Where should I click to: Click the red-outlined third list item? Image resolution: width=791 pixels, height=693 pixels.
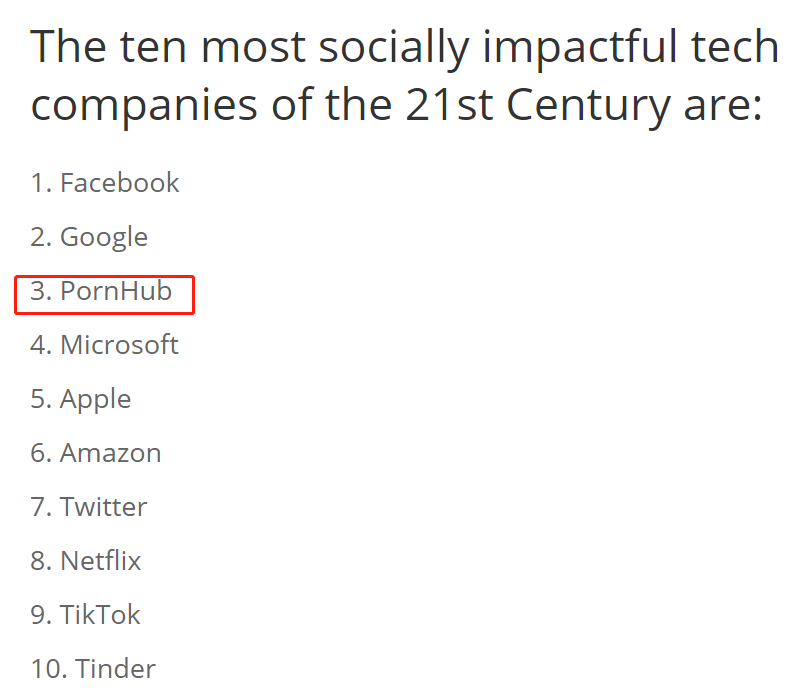pyautogui.click(x=104, y=292)
